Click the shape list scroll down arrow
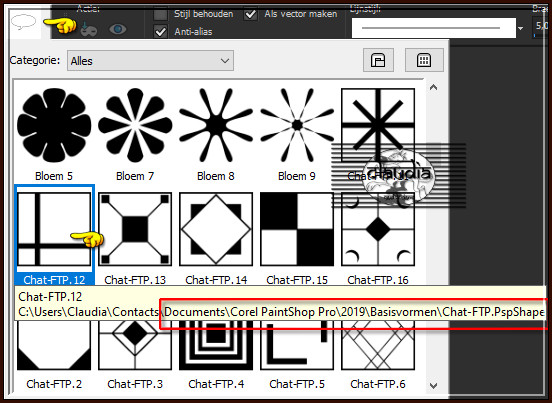 433,385
